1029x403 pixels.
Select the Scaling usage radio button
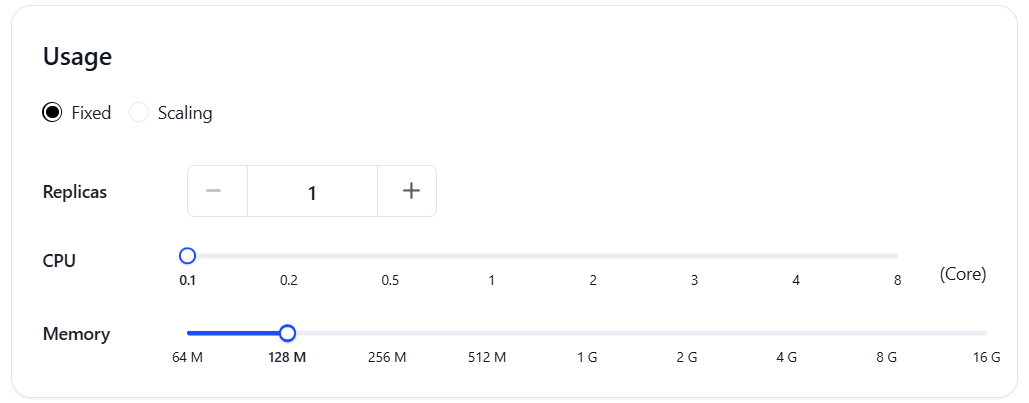pyautogui.click(x=139, y=112)
